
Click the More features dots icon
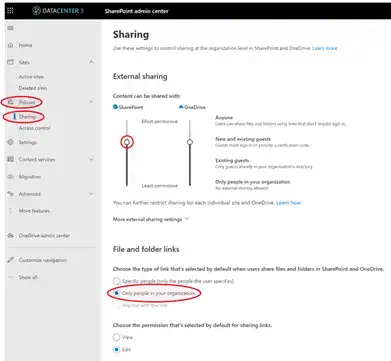point(11,211)
